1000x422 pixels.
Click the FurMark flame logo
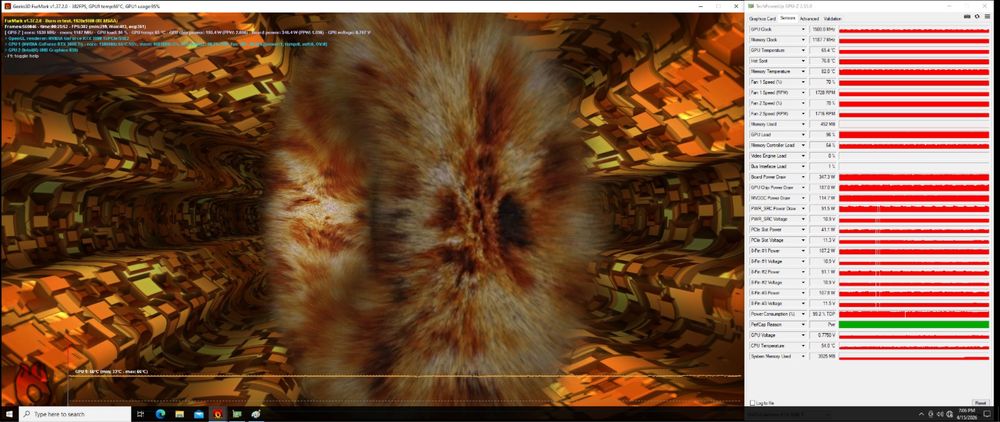33,385
